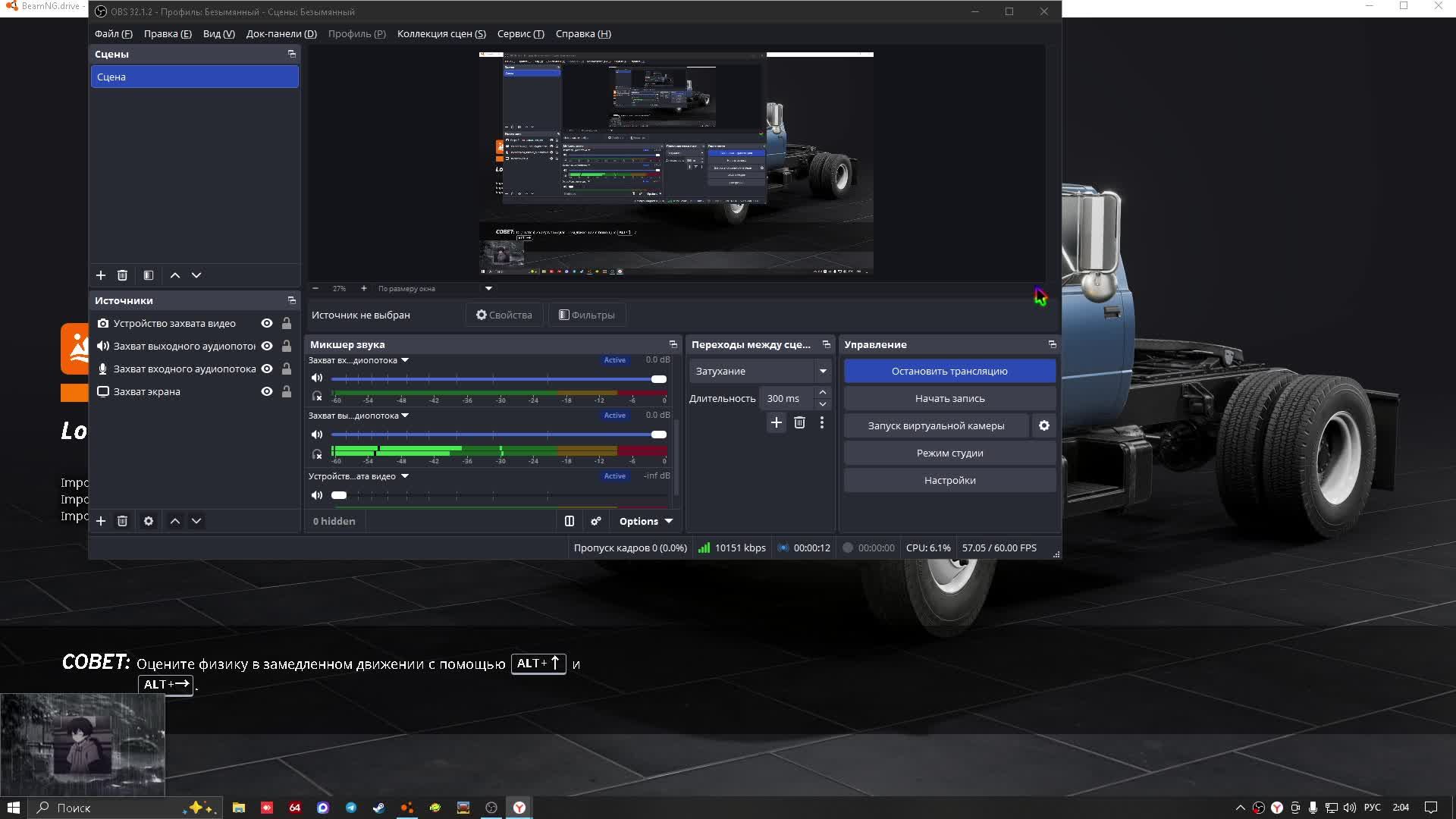
Task: Move source up in Sources panel
Action: (x=175, y=521)
